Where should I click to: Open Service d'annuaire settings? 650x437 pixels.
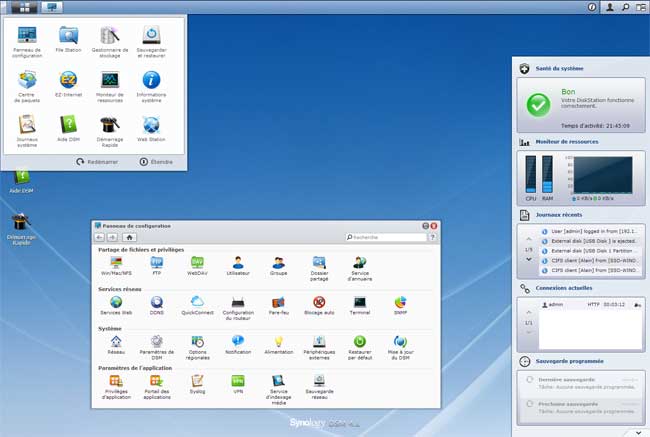[360, 268]
